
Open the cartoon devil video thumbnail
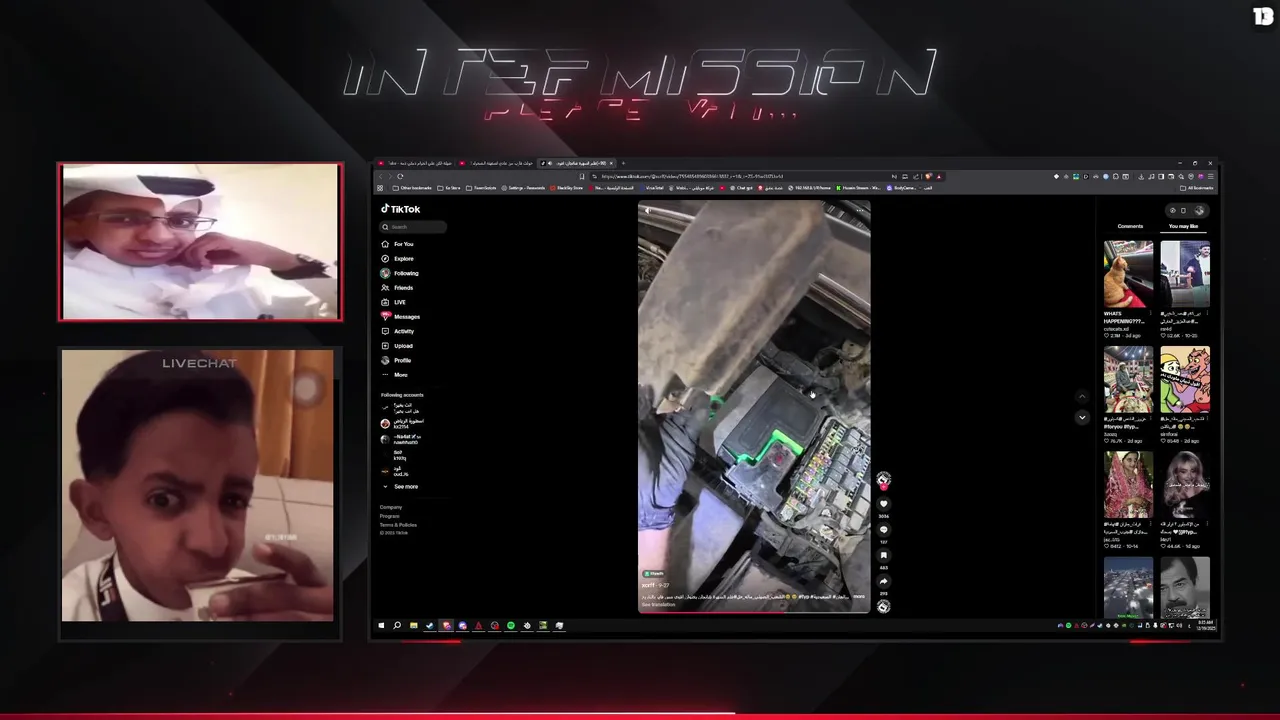pyautogui.click(x=1185, y=380)
